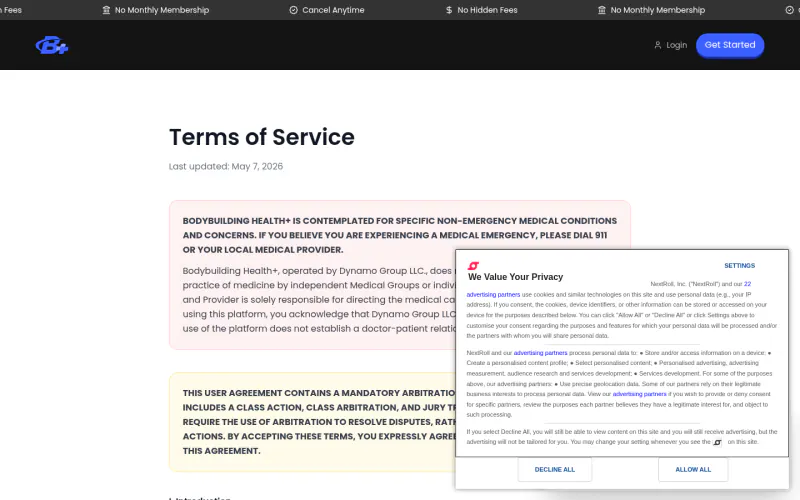Click the user icon next to Login
This screenshot has width=800, height=500.
click(x=658, y=45)
